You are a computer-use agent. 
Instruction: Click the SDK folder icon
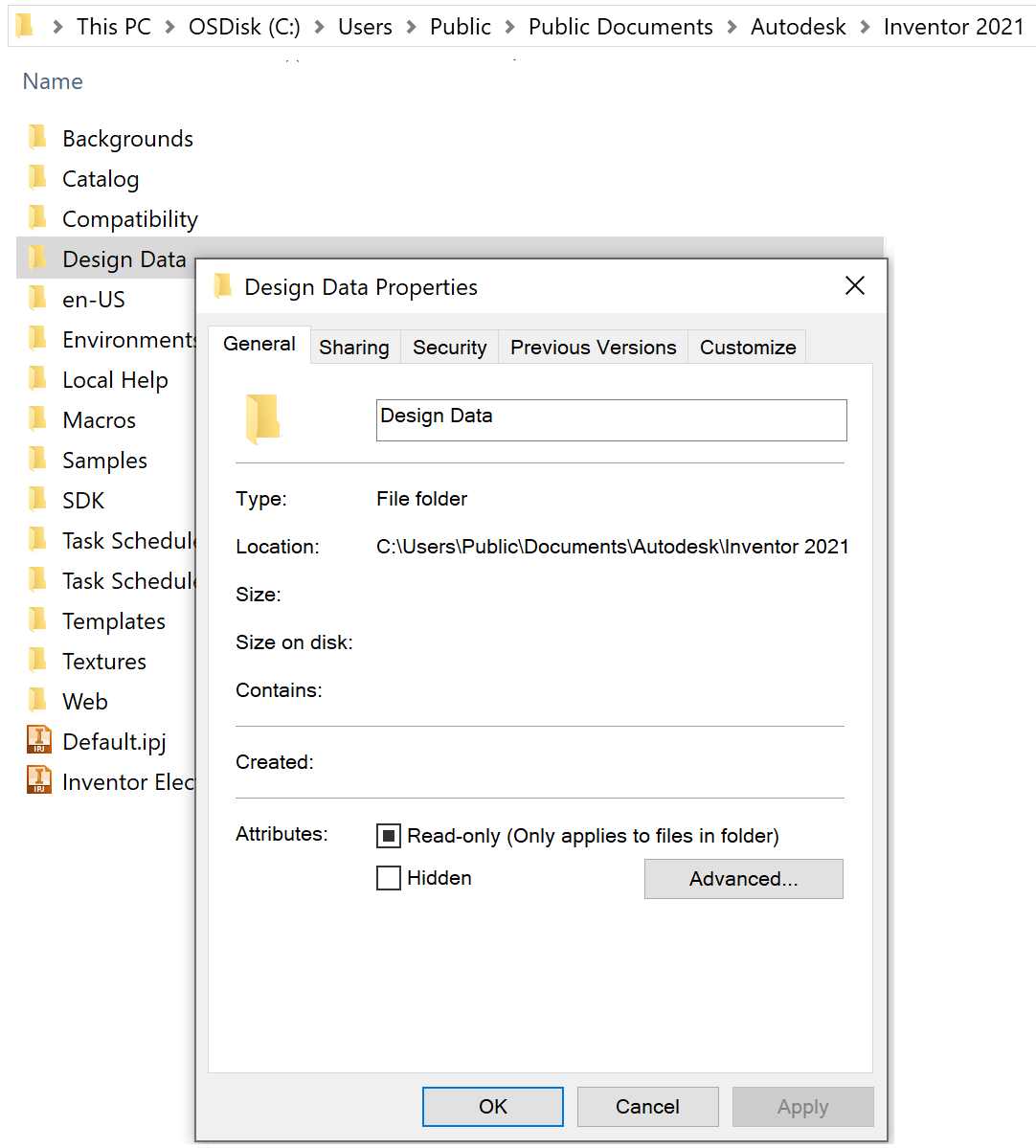click(x=37, y=500)
